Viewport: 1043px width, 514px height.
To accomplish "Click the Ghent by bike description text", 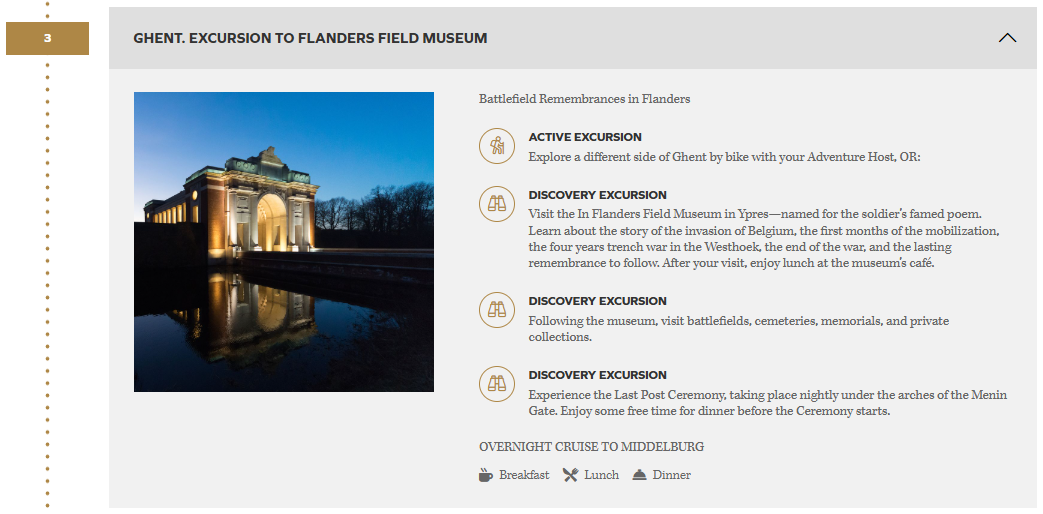I will pos(724,157).
